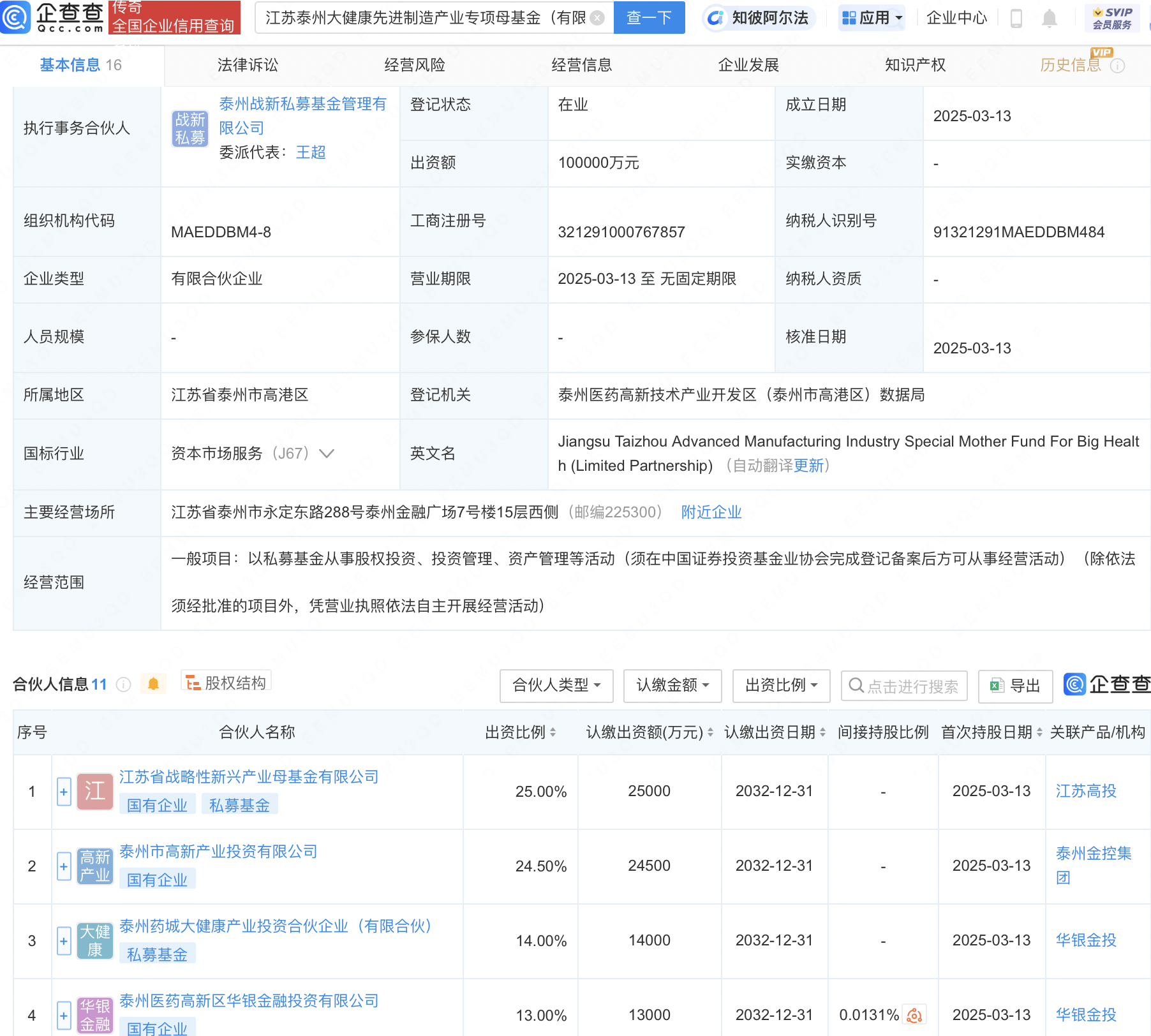Viewport: 1151px width, 1036px height.
Task: Click the 全国企业信用查询 red banner
Action: point(174,17)
